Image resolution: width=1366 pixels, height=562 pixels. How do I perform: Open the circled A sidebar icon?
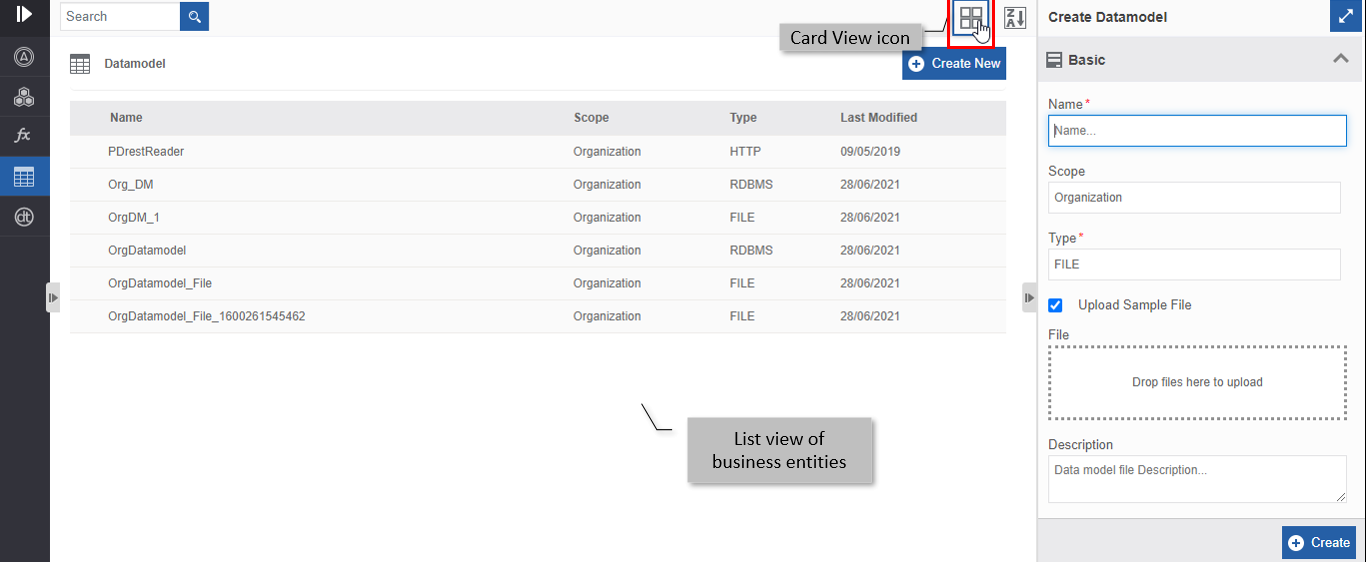(x=24, y=57)
